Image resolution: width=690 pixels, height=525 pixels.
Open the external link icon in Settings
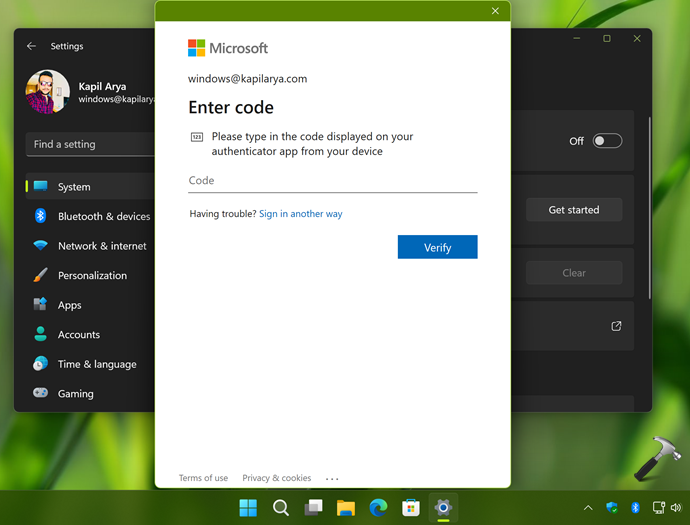point(616,326)
